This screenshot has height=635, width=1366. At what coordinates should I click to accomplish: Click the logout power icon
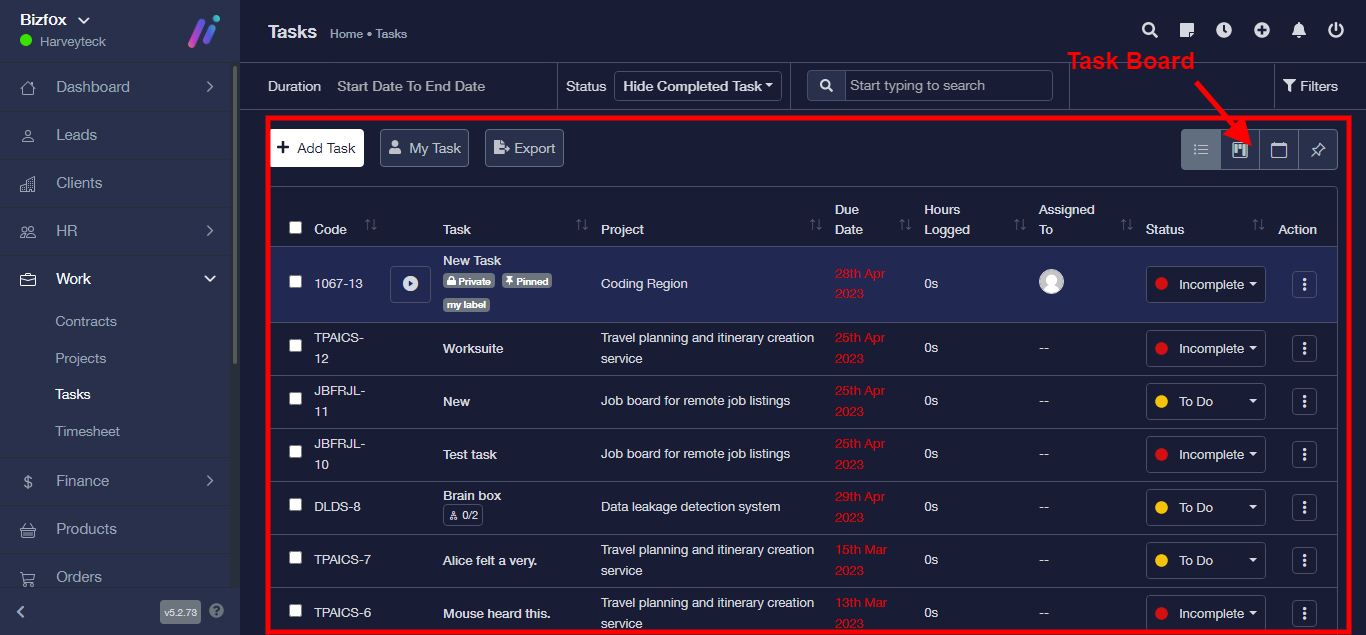coord(1336,30)
